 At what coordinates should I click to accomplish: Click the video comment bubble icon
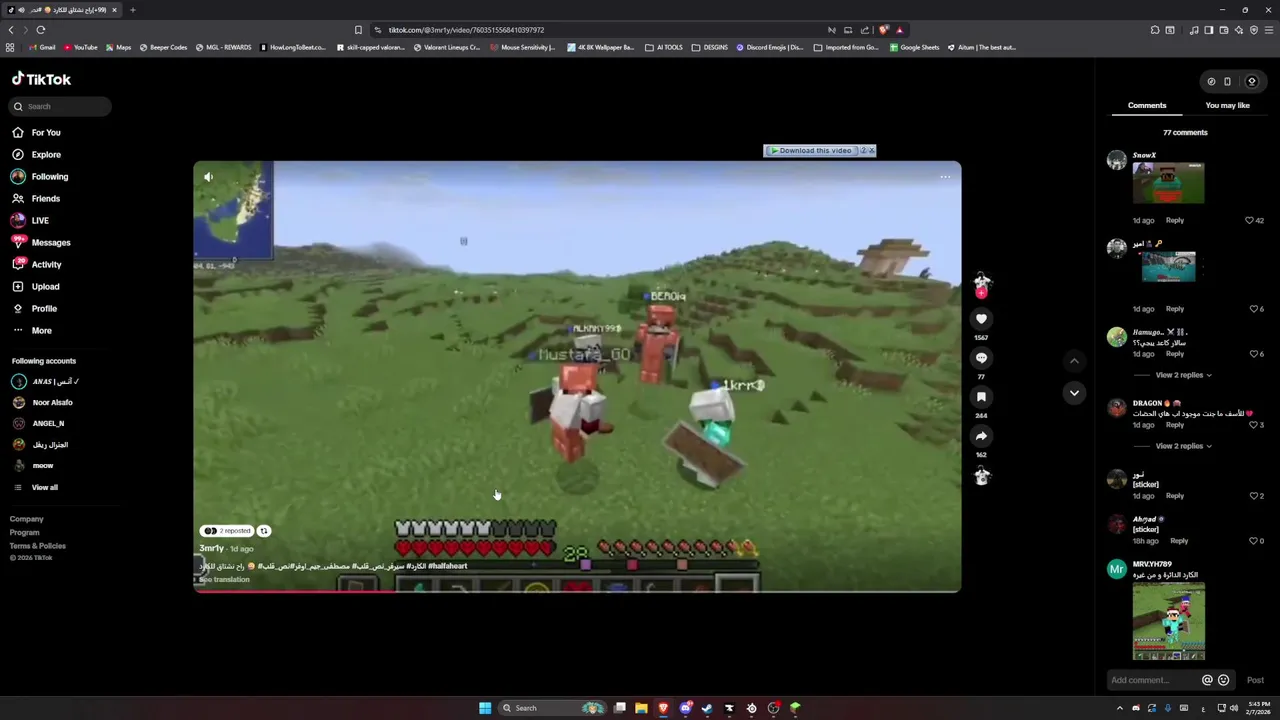click(981, 358)
